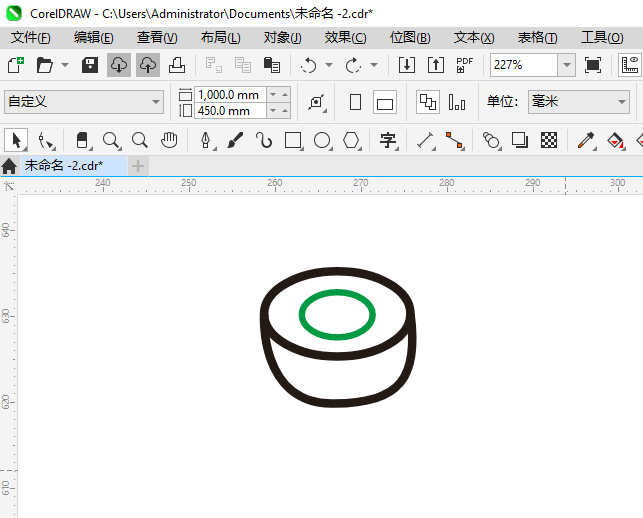This screenshot has width=643, height=518.
Task: Set portrait page orientation
Action: [356, 102]
